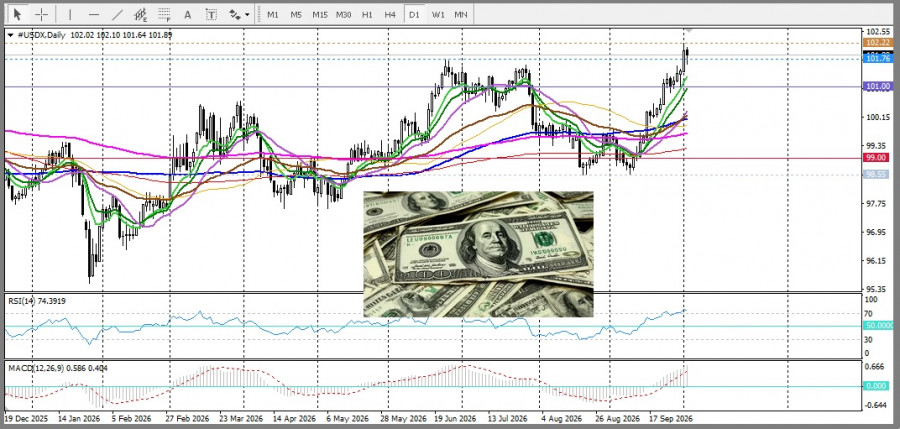900x429 pixels.
Task: Select the text 'A' tool
Action: [188, 14]
